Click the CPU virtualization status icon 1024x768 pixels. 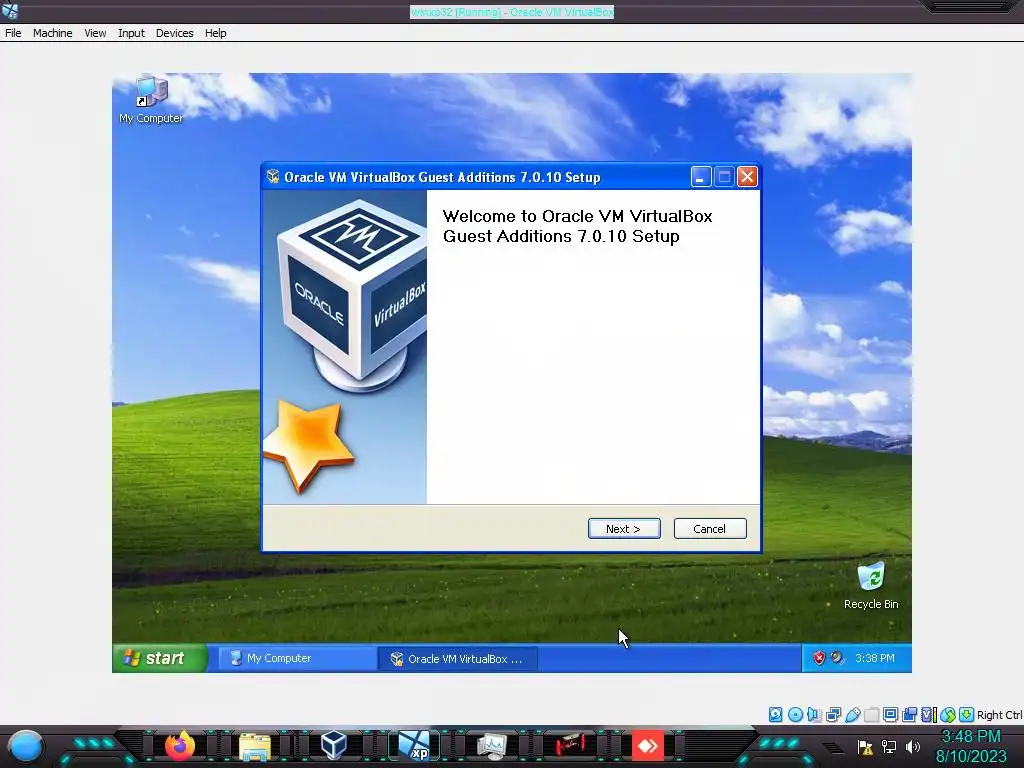[x=929, y=714]
